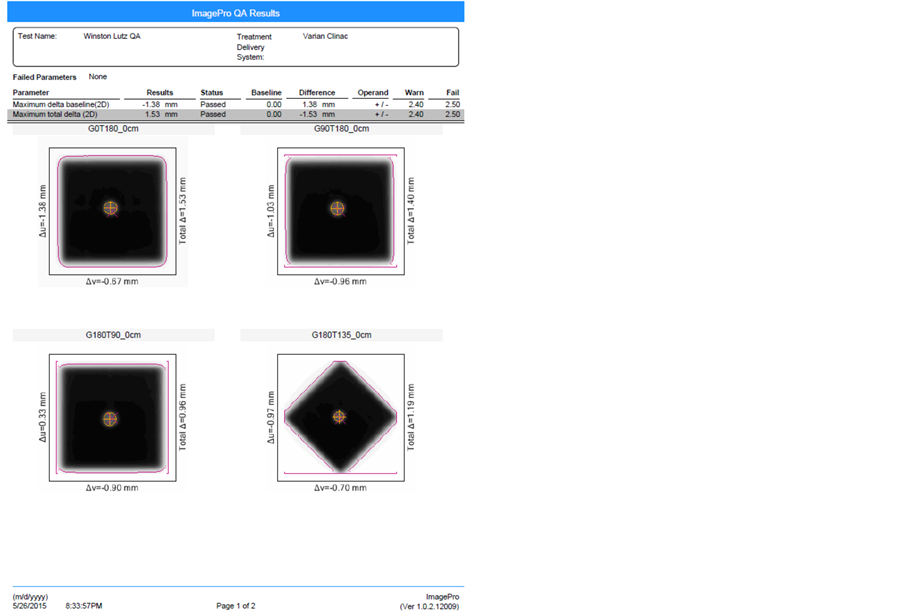Image resolution: width=903 pixels, height=612 pixels.
Task: Click the Δu=0.33 mm vertical label
Action: (43, 417)
